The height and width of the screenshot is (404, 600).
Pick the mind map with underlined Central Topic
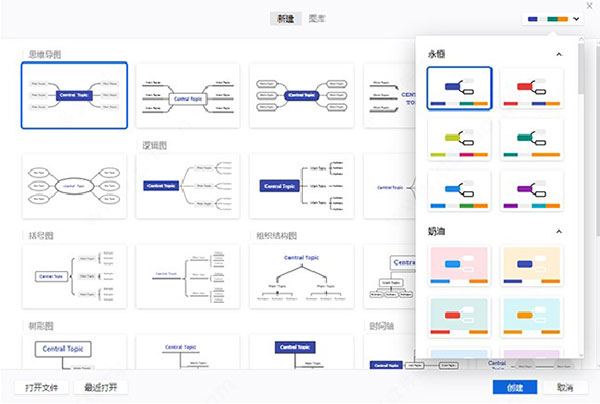coord(187,95)
